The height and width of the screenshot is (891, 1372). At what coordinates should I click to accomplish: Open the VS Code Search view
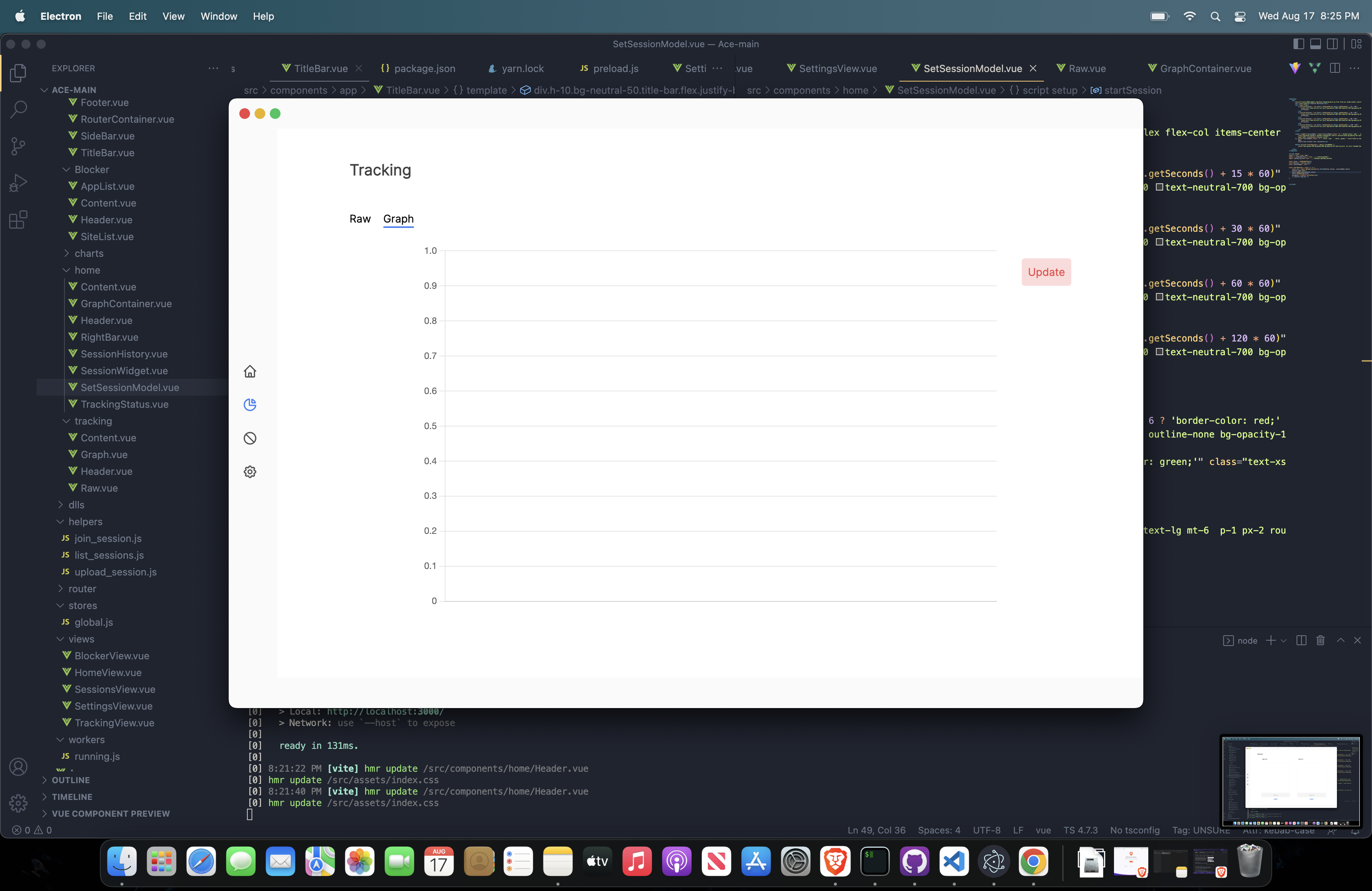[18, 109]
